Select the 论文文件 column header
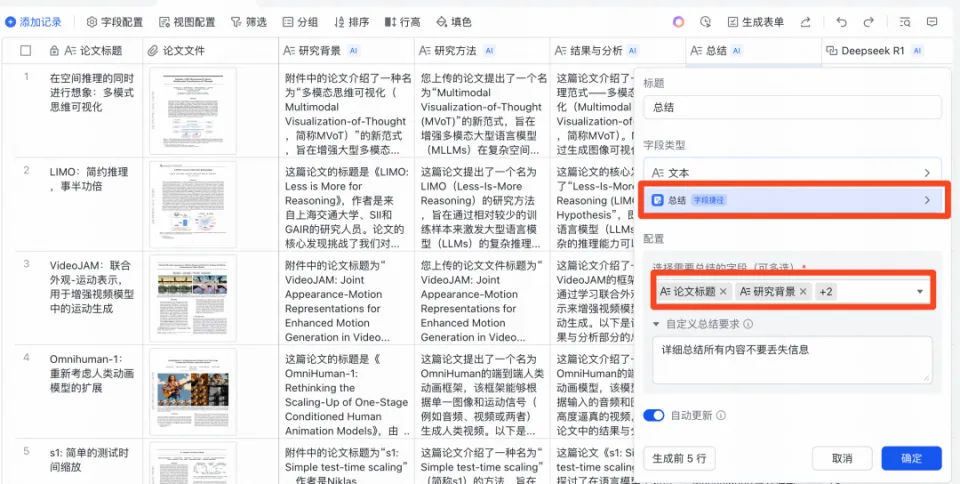The height and width of the screenshot is (484, 960). tap(211, 51)
